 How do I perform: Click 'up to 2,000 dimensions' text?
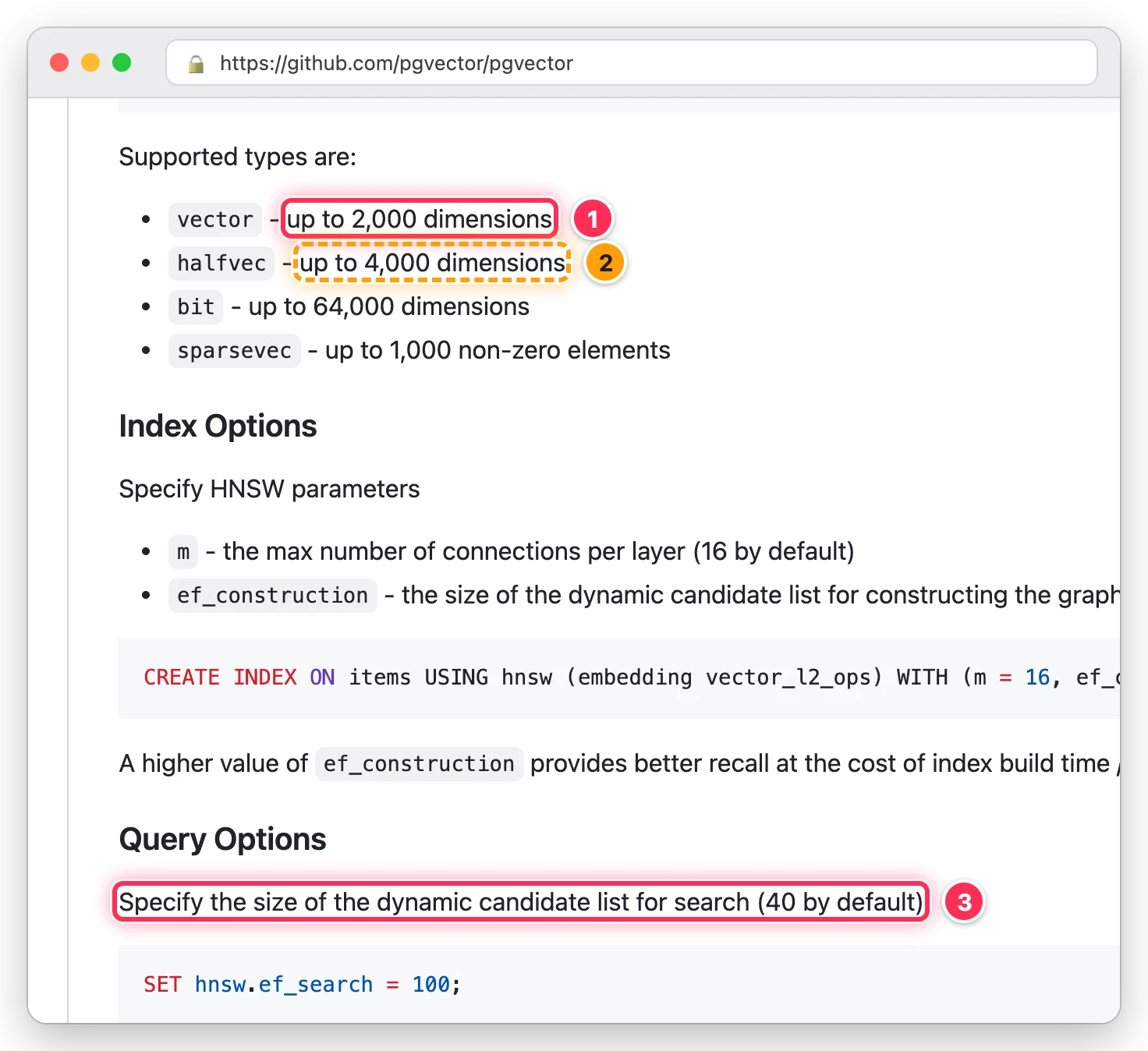click(420, 219)
